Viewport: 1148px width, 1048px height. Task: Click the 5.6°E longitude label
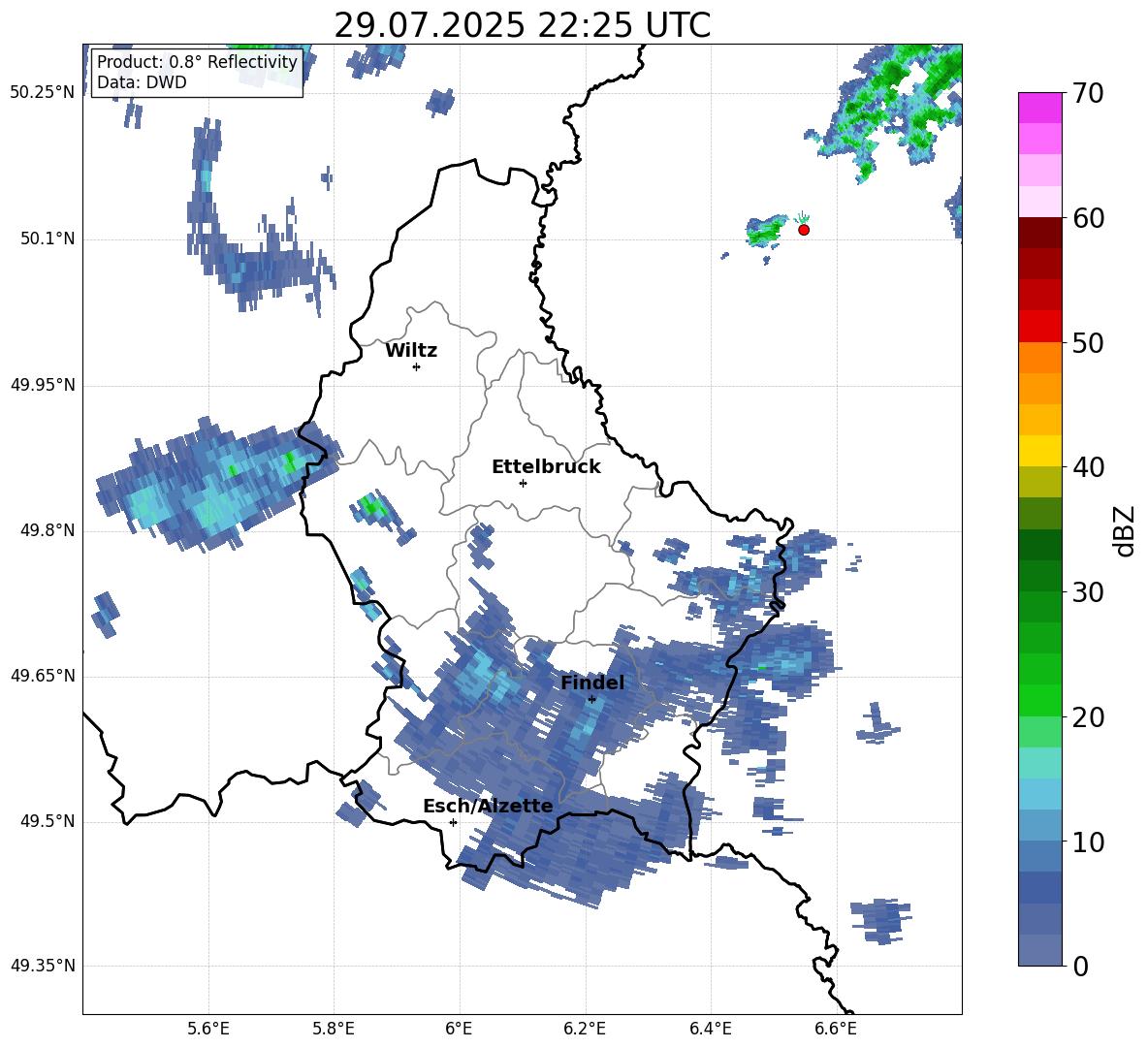[208, 1029]
